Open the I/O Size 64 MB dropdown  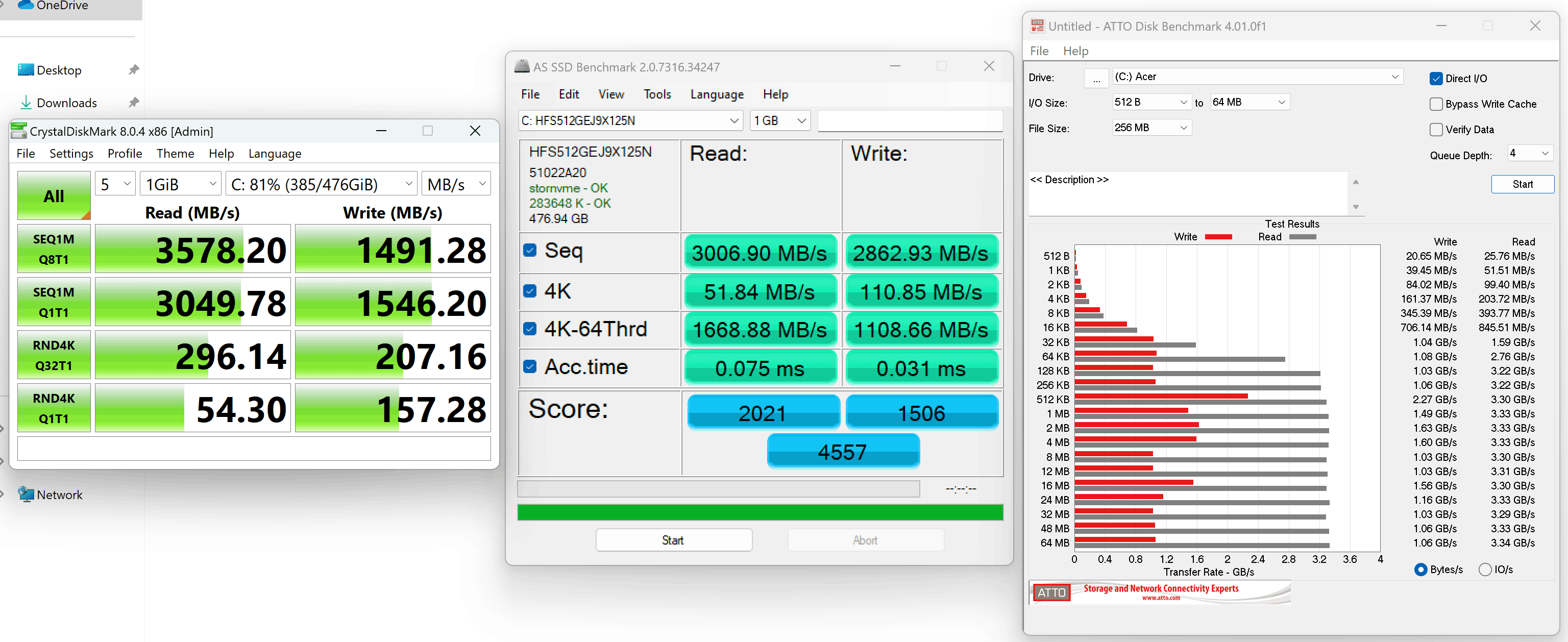pos(1249,102)
